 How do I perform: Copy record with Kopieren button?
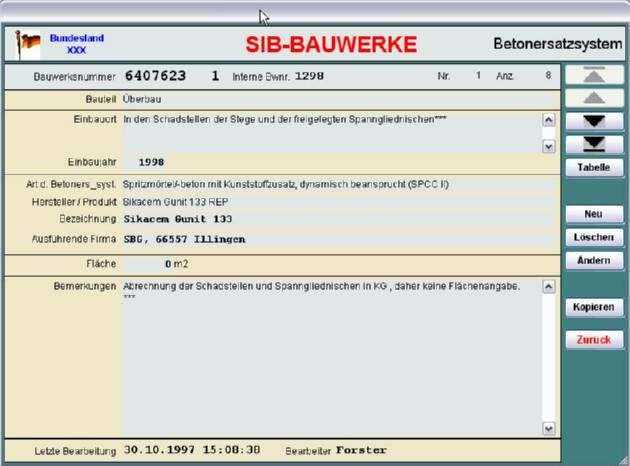(594, 307)
